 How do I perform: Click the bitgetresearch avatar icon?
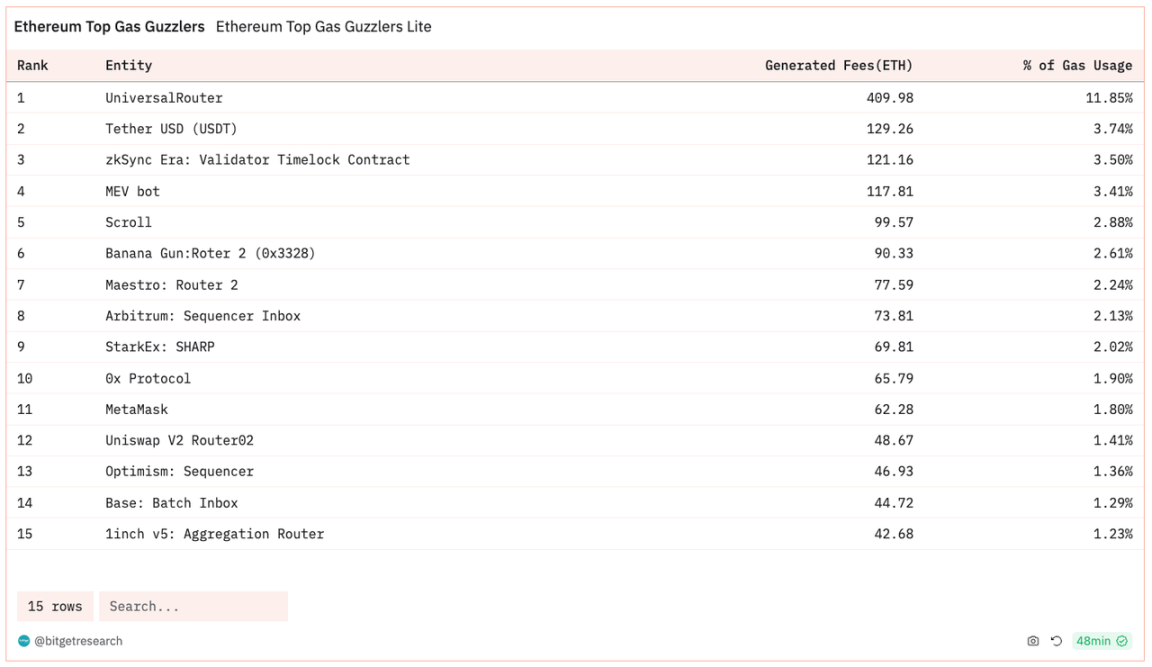pyautogui.click(x=24, y=641)
